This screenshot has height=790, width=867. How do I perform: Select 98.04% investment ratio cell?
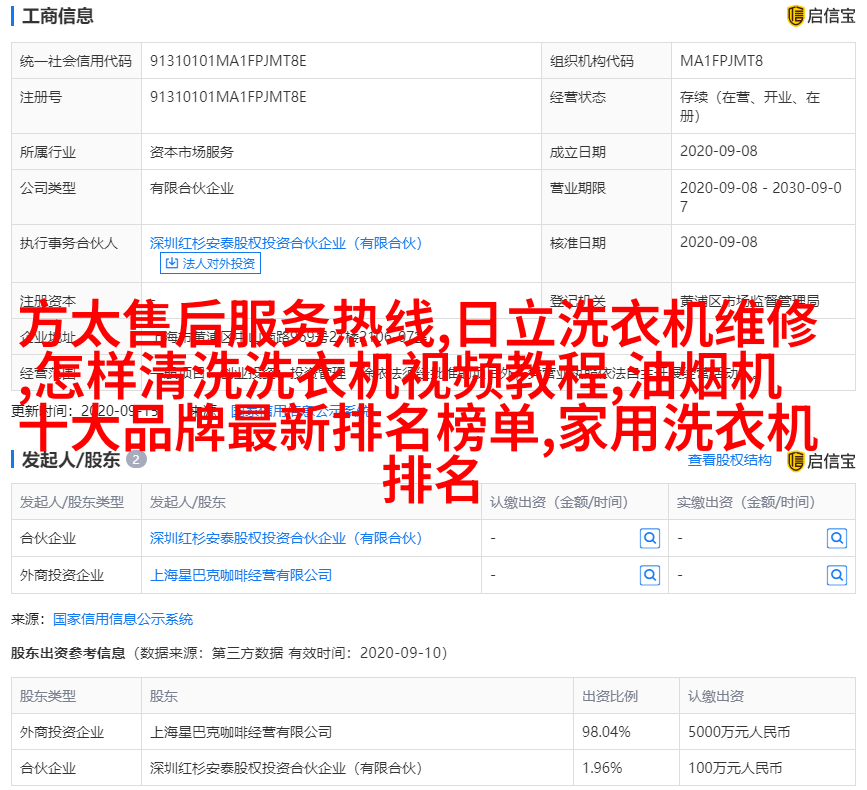point(606,732)
